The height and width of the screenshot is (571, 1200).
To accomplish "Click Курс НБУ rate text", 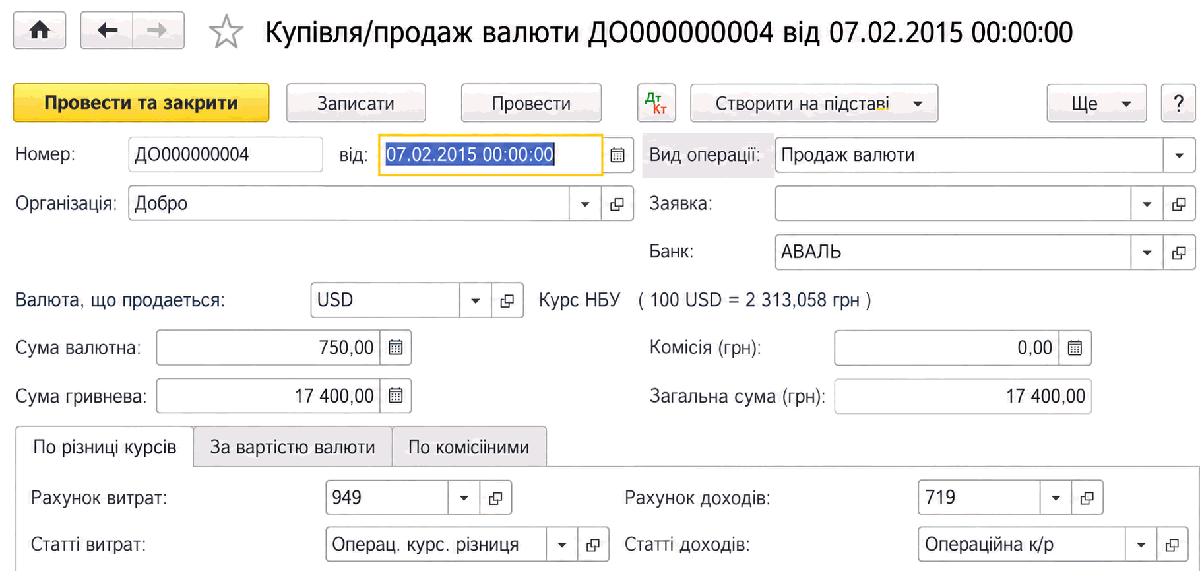I will click(705, 300).
